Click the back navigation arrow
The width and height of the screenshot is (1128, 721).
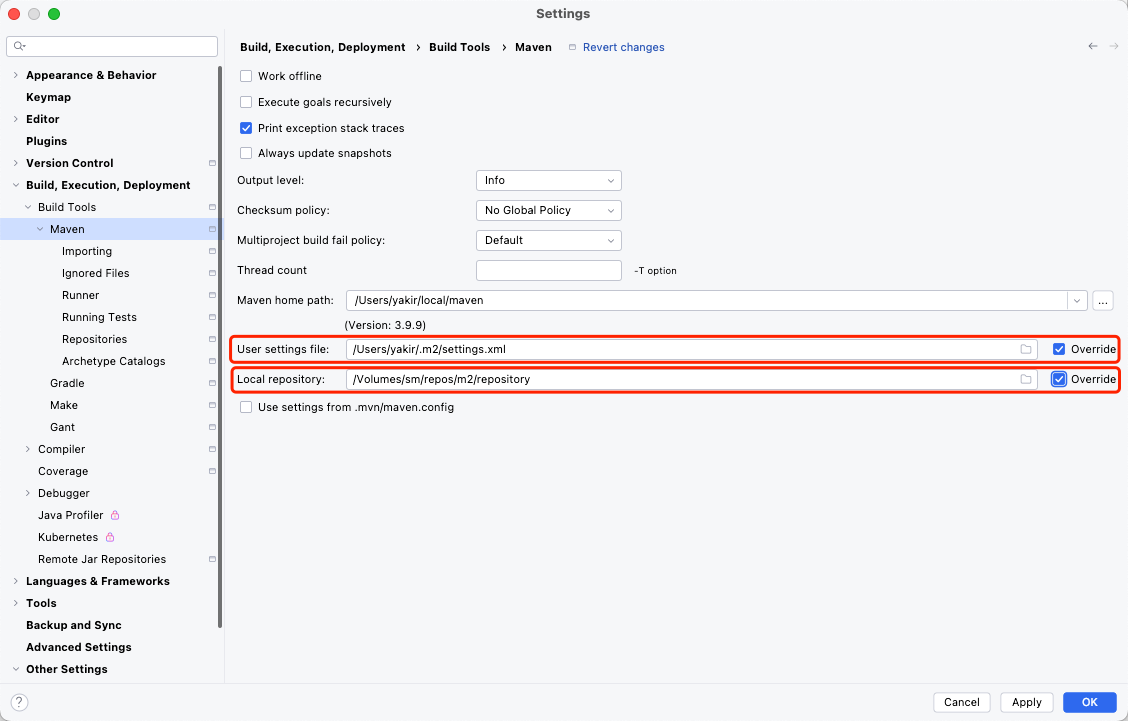pos(1093,47)
